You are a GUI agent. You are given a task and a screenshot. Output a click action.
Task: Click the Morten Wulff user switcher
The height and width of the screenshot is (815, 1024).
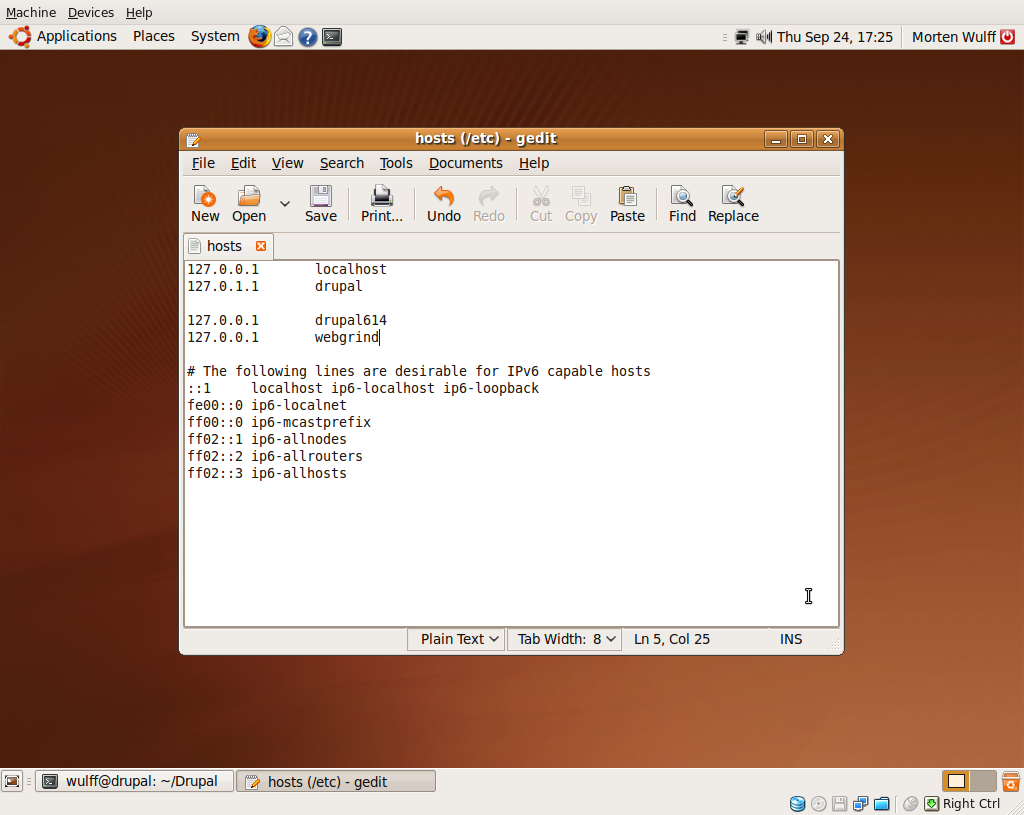point(953,37)
